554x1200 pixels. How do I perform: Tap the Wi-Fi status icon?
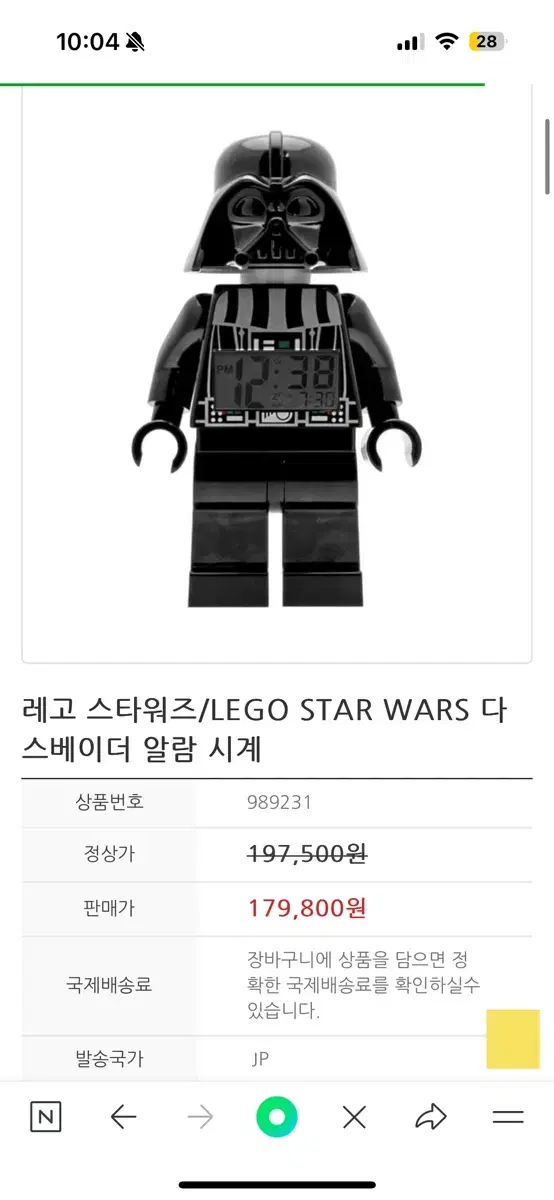click(x=447, y=42)
